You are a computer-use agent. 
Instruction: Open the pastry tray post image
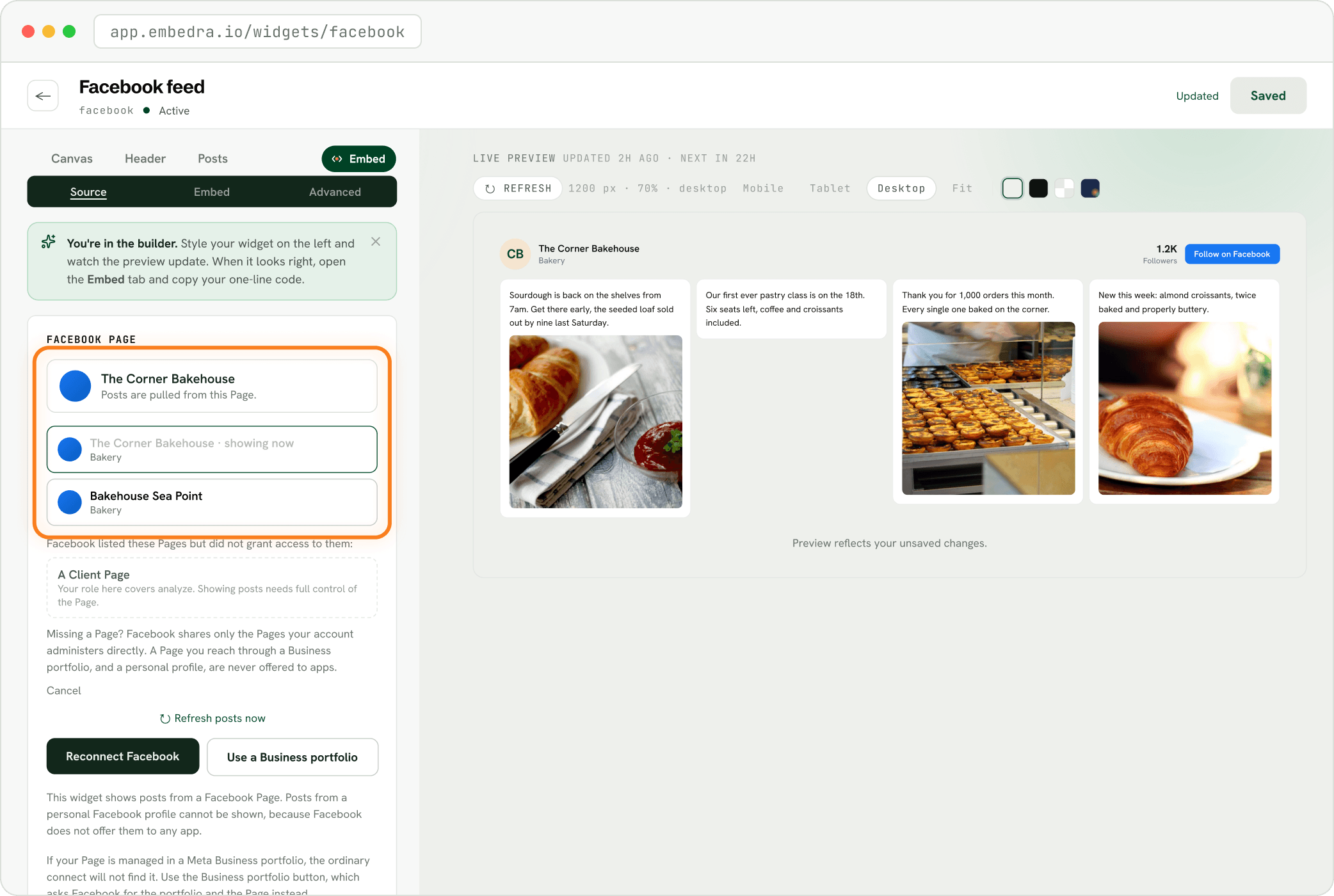pos(988,408)
